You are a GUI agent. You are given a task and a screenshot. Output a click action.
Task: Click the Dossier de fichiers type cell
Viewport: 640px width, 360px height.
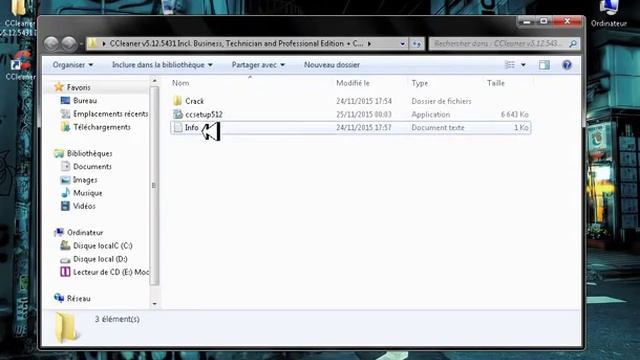[x=441, y=101]
